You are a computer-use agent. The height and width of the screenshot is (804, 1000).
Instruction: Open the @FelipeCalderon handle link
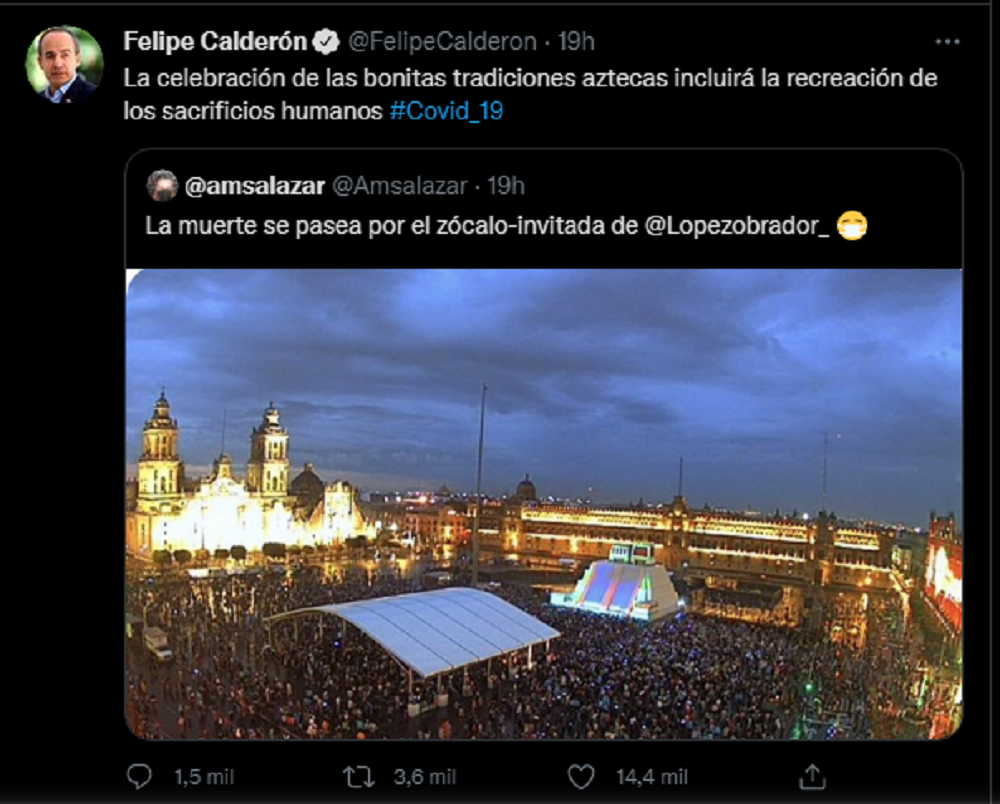(x=443, y=42)
